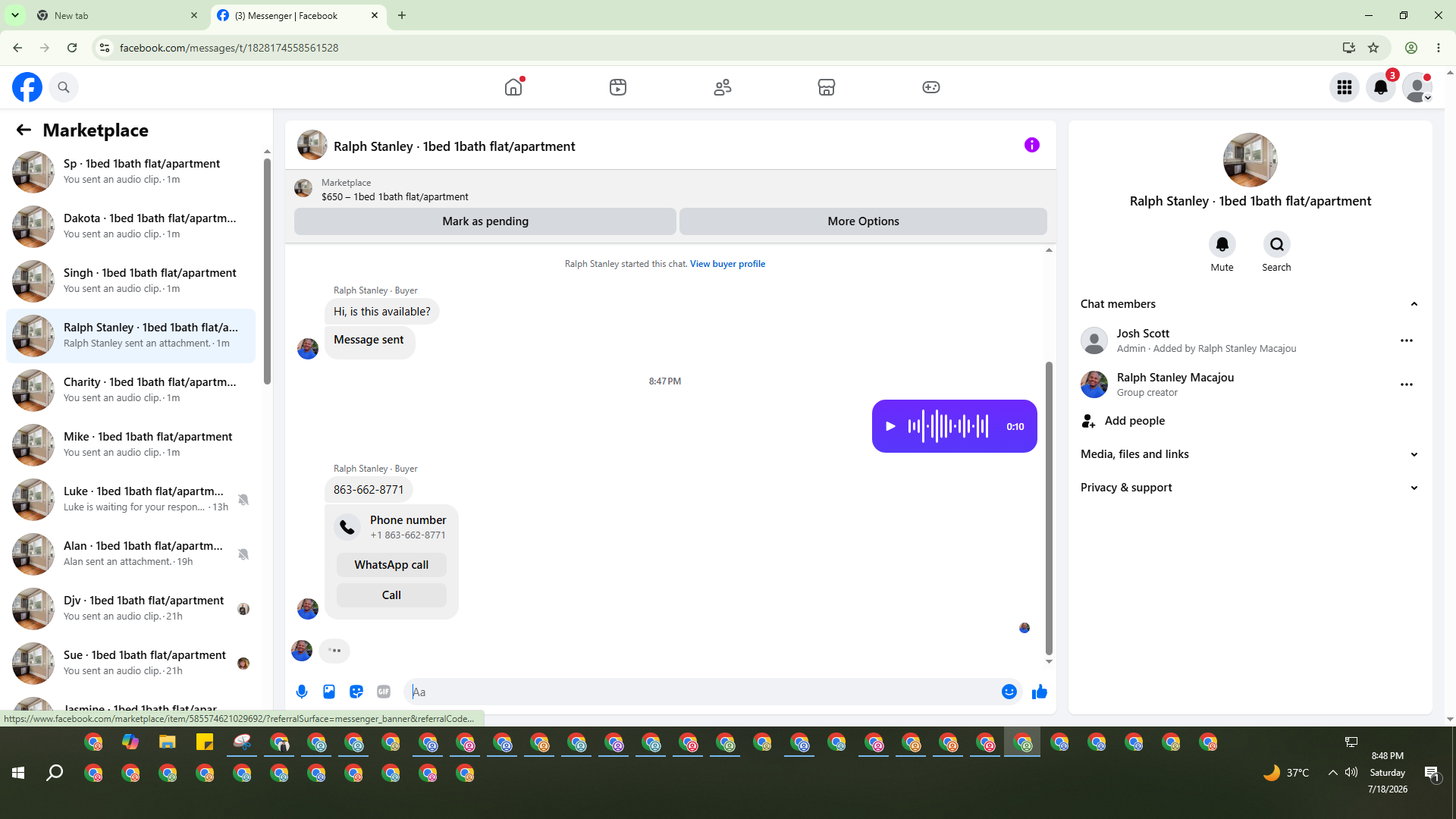Mute the chat using bell icon

(1222, 244)
